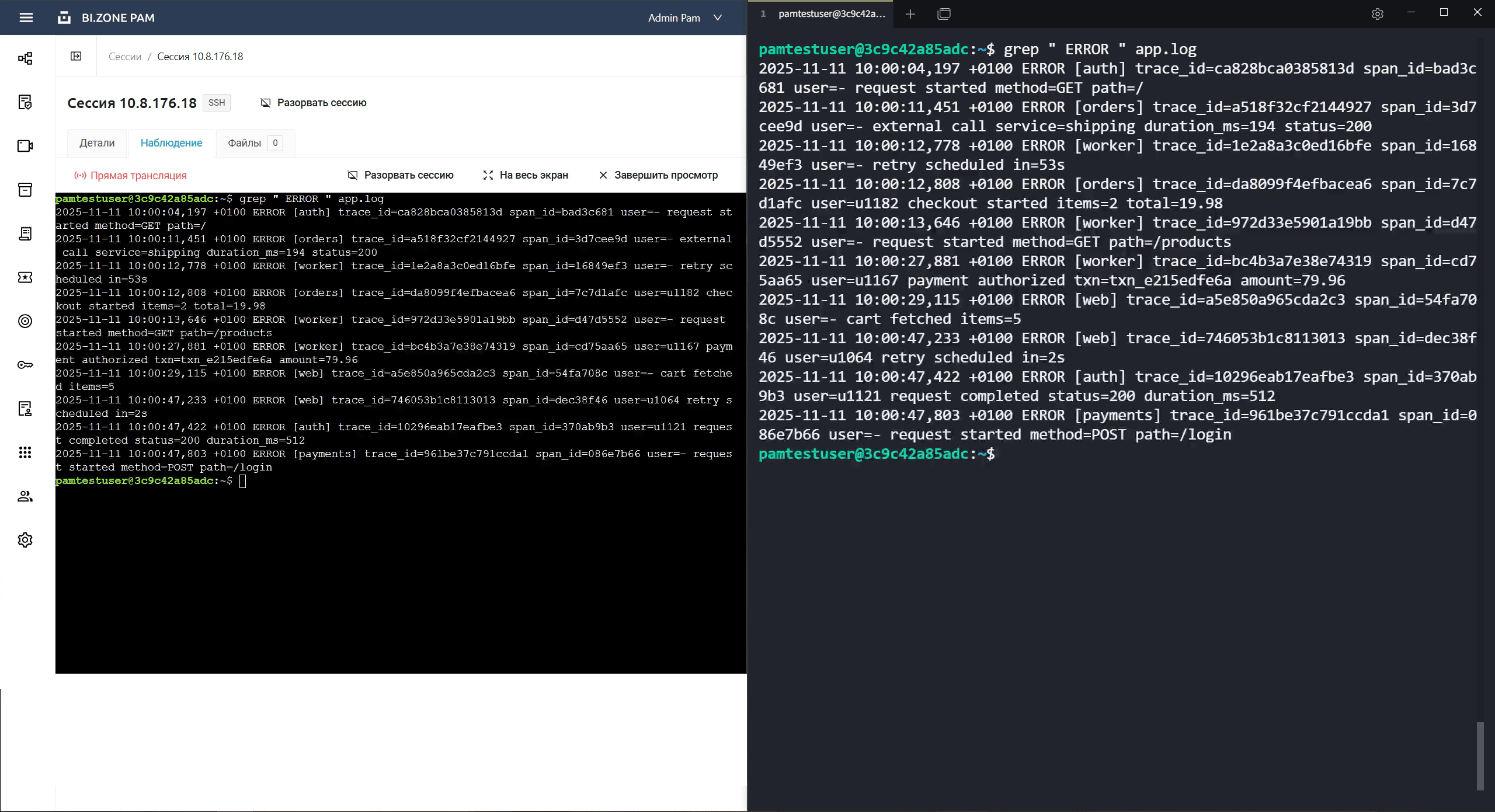1495x812 pixels.
Task: Click the terminal window scrollbar thumb
Action: [1480, 756]
